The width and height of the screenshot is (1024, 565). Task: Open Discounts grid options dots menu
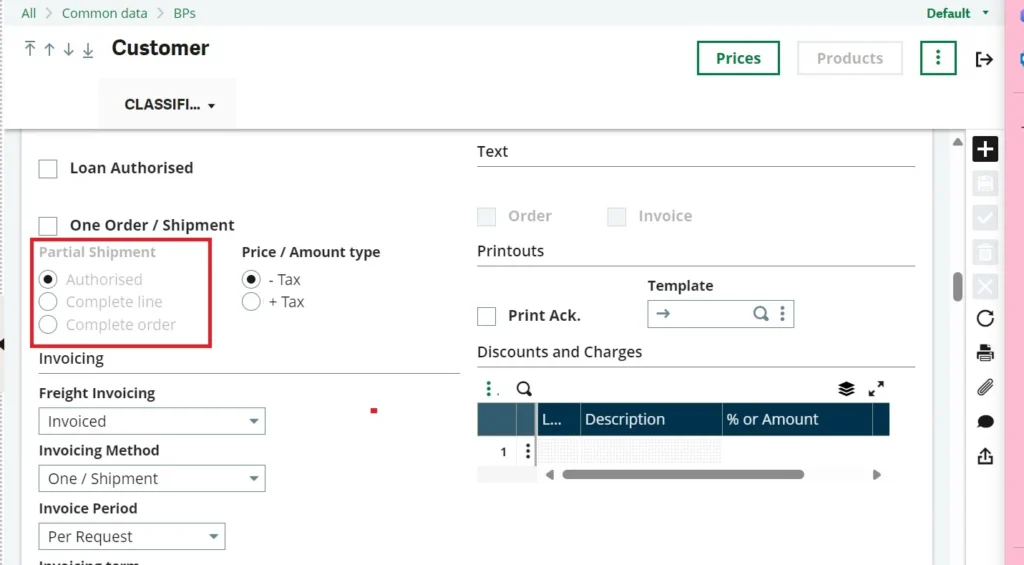tap(490, 389)
